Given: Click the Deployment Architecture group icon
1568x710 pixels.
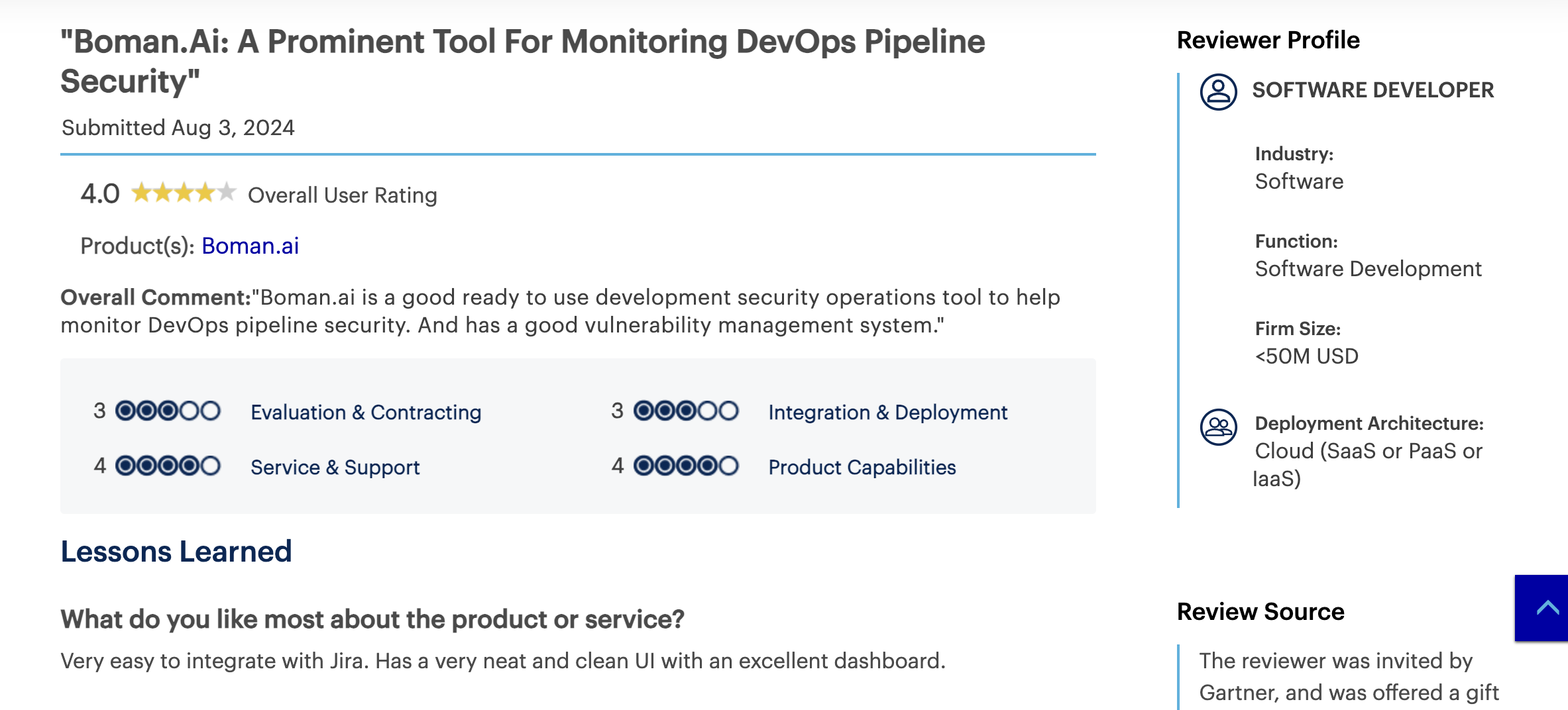Looking at the screenshot, I should coord(1218,427).
